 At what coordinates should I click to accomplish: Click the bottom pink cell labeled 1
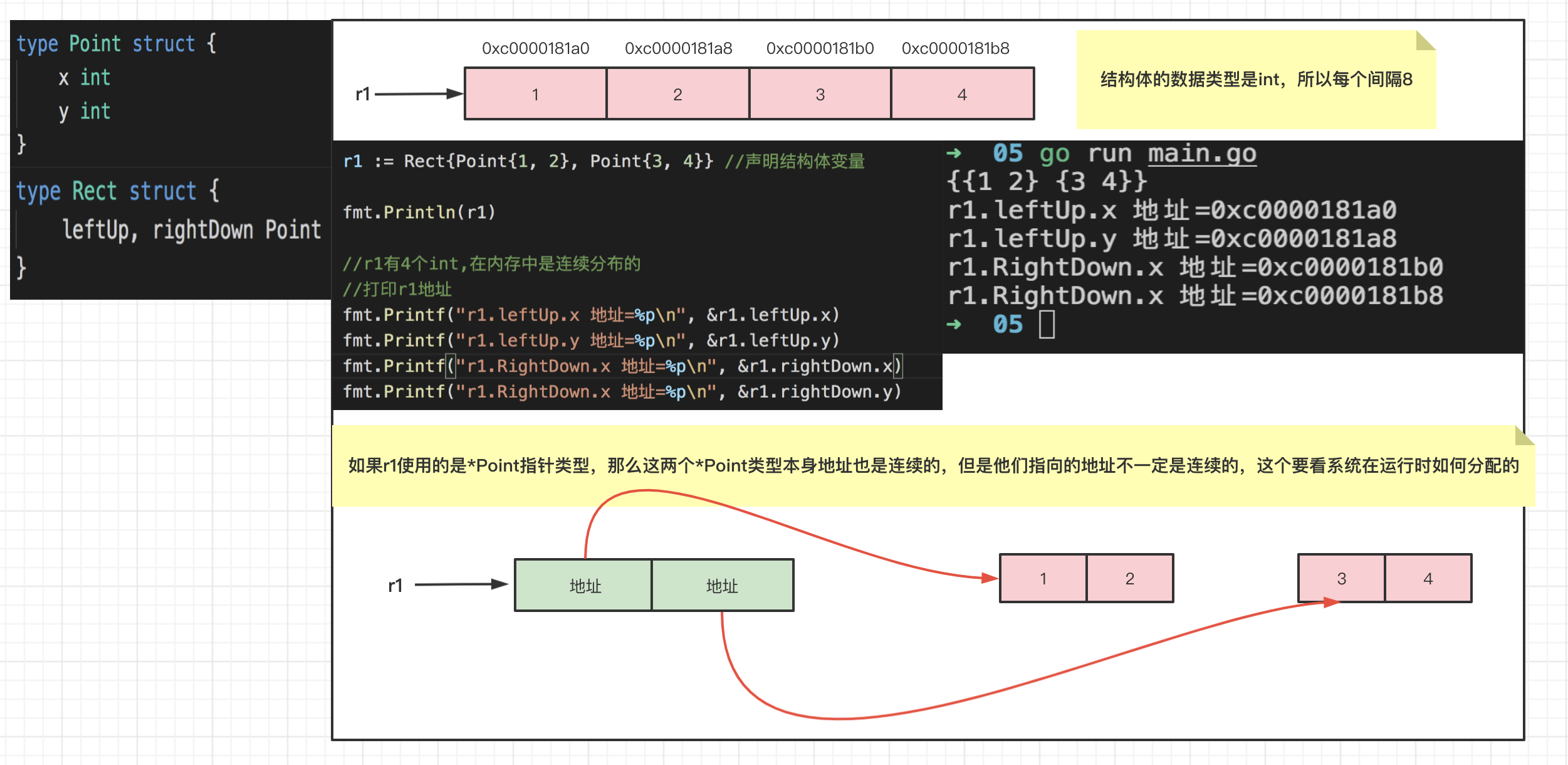point(1043,578)
